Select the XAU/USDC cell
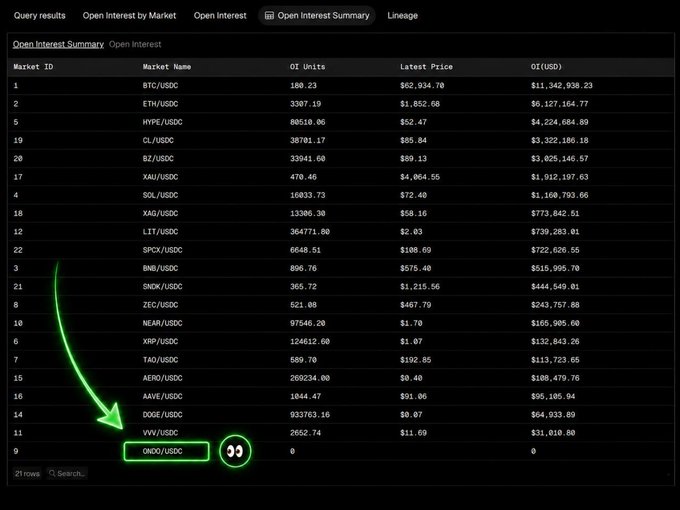680x510 pixels. click(160, 177)
